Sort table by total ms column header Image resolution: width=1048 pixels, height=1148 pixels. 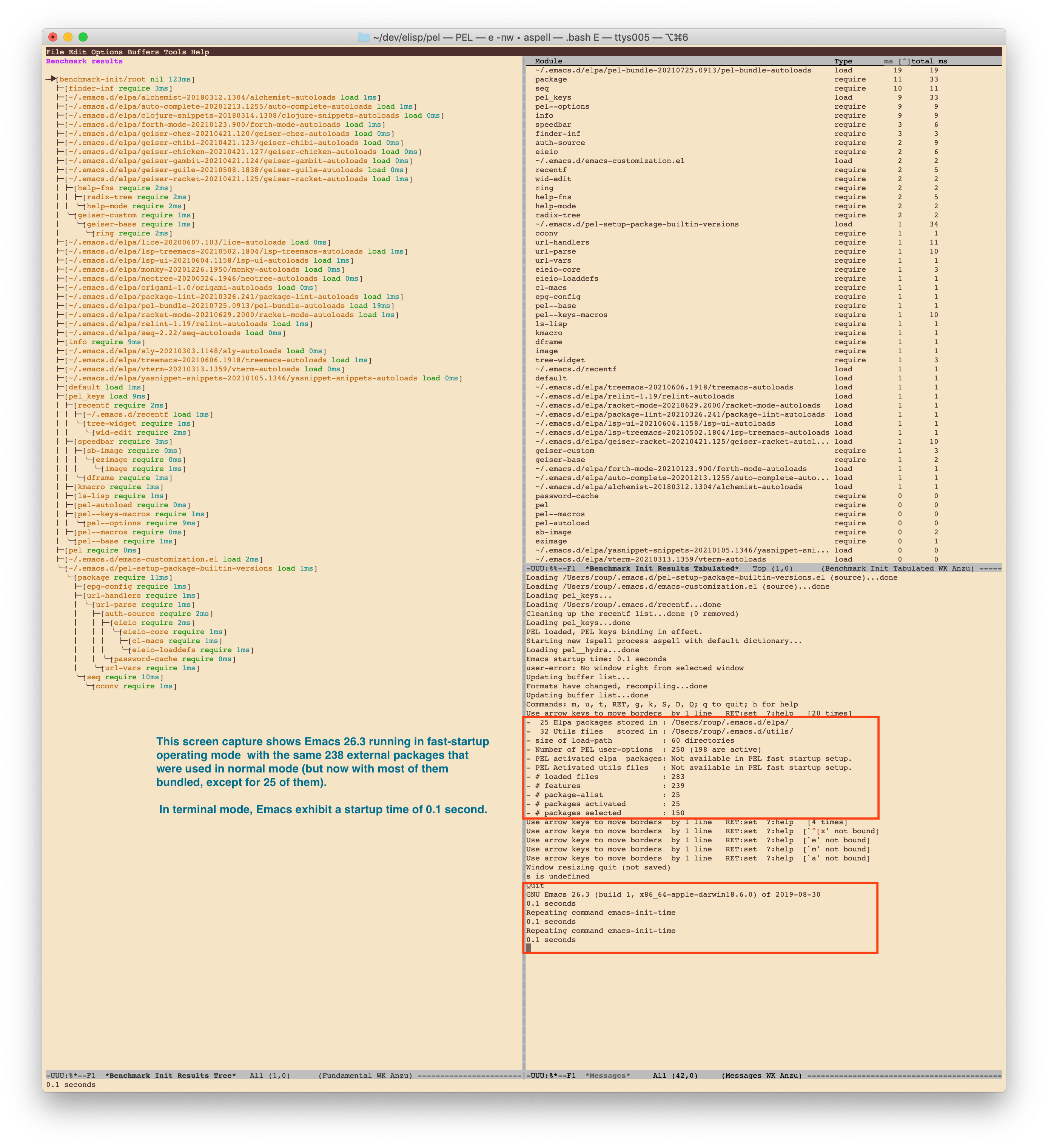pyautogui.click(x=929, y=61)
